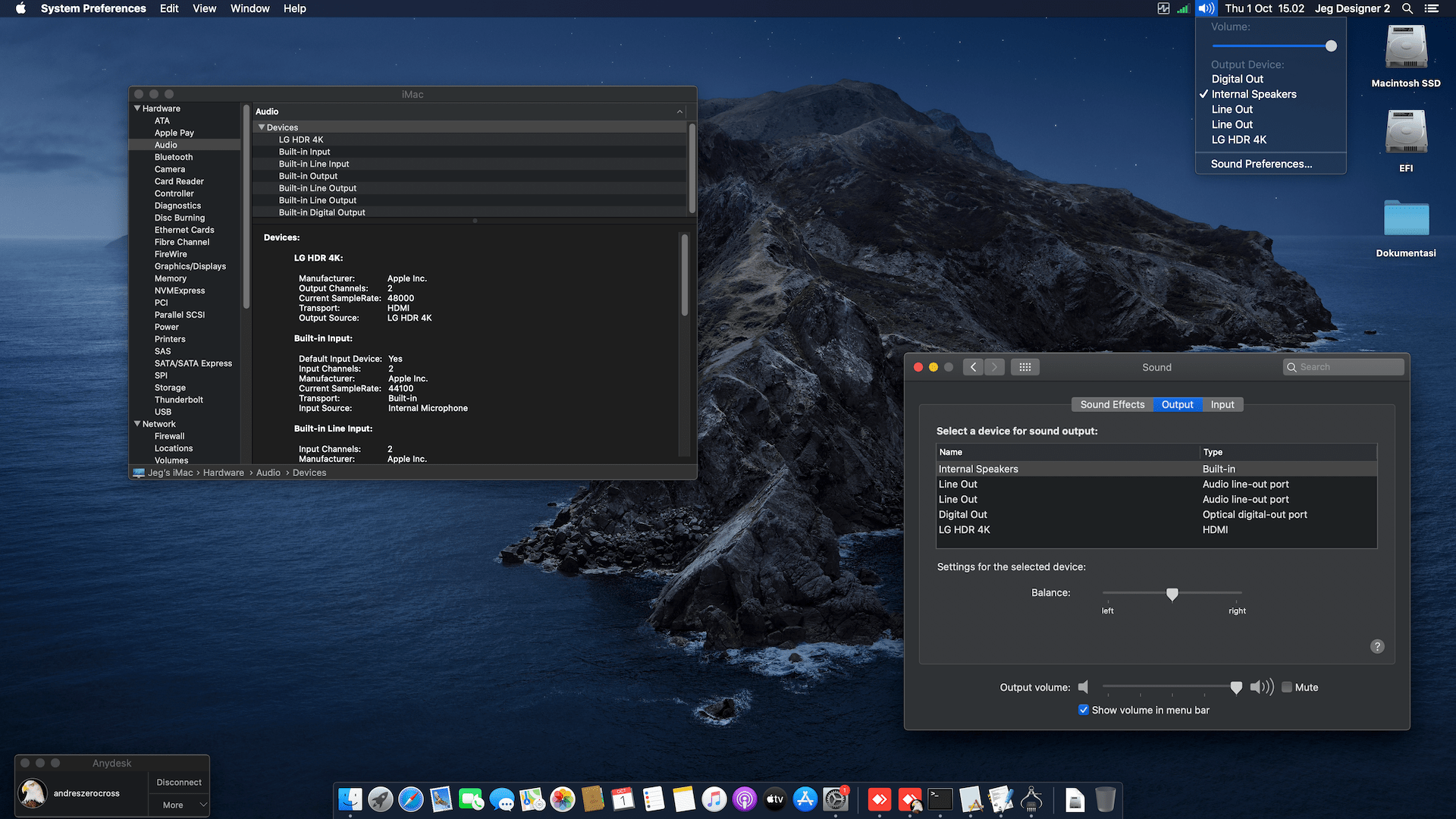
Task: Open Spotlight search from the menu bar
Action: pyautogui.click(x=1407, y=8)
